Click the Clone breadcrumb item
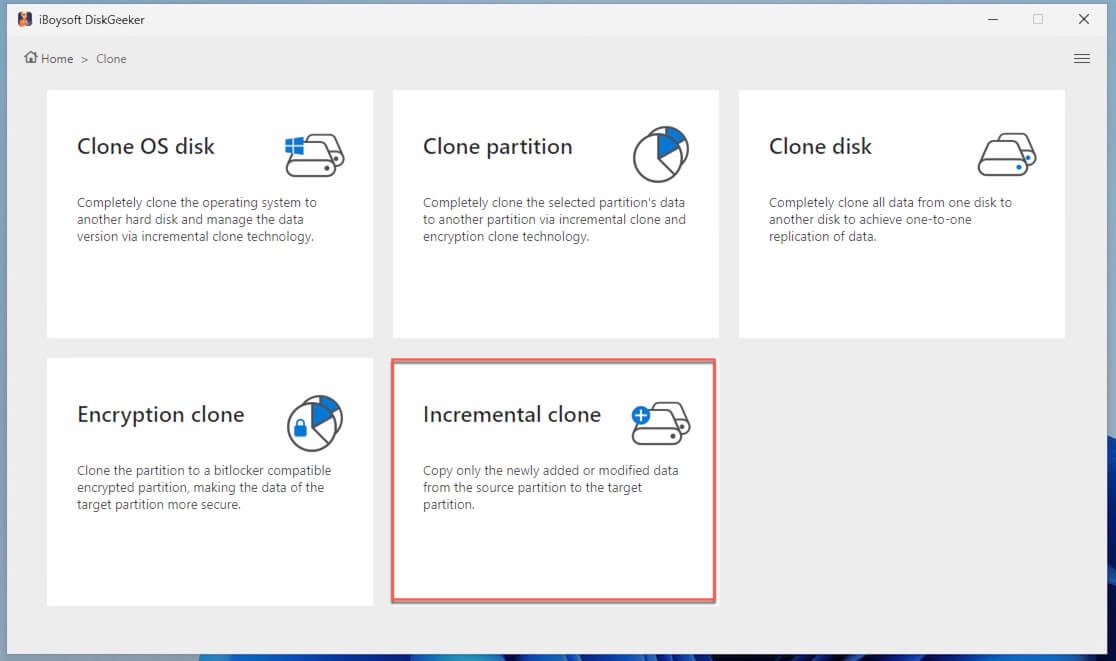Screen dimensions: 1116x661 [x=111, y=58]
